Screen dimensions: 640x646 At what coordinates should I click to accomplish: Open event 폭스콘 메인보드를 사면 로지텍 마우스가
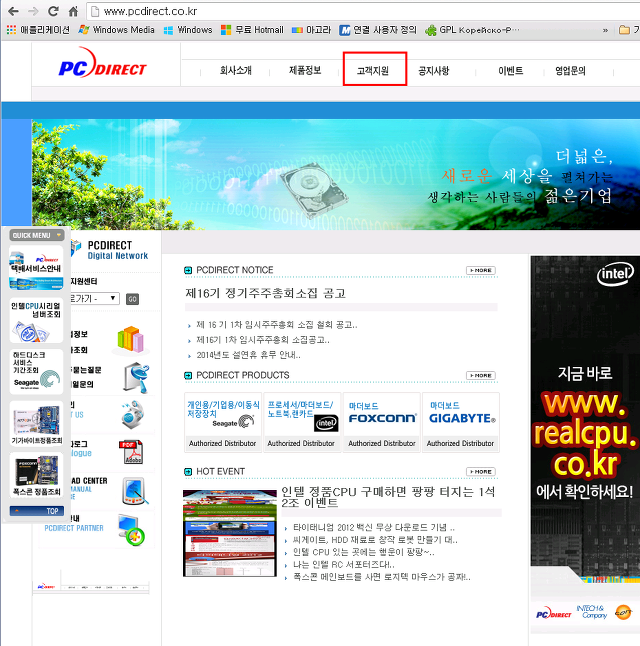coord(382,577)
